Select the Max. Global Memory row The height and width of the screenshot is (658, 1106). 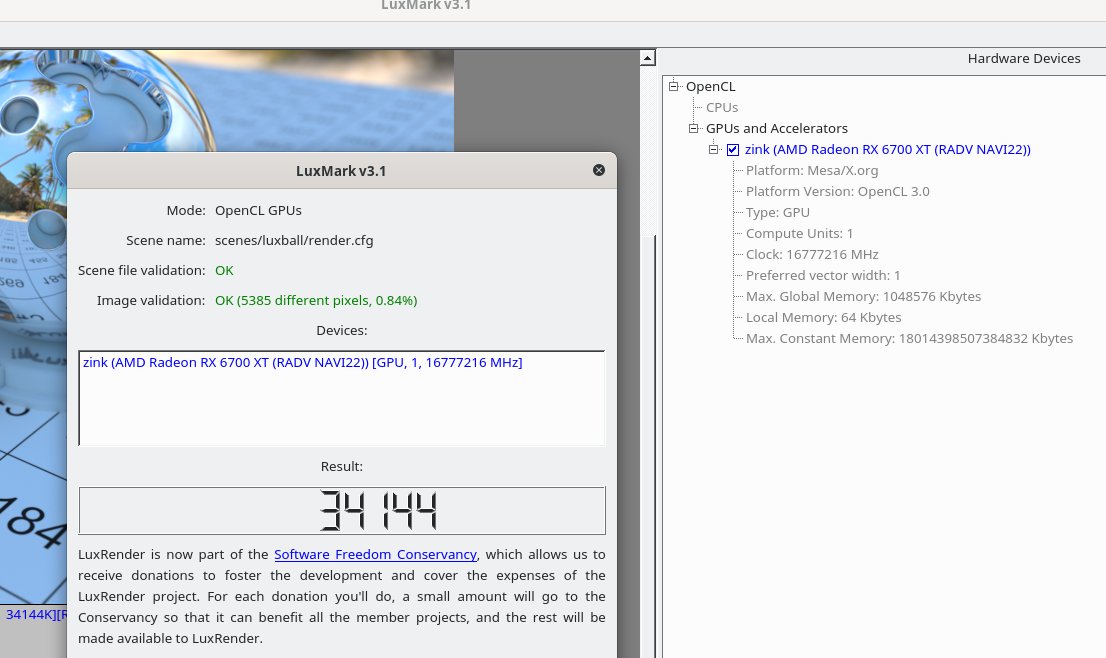click(863, 297)
